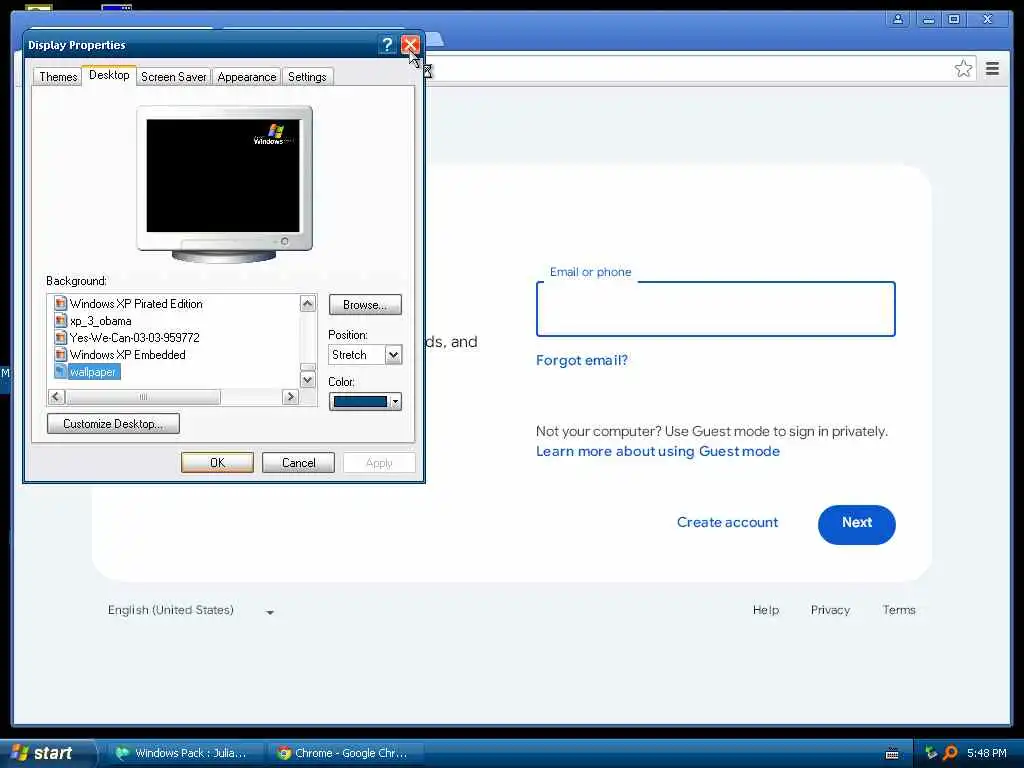
Task: Close the Display Properties dialog
Action: coord(409,44)
